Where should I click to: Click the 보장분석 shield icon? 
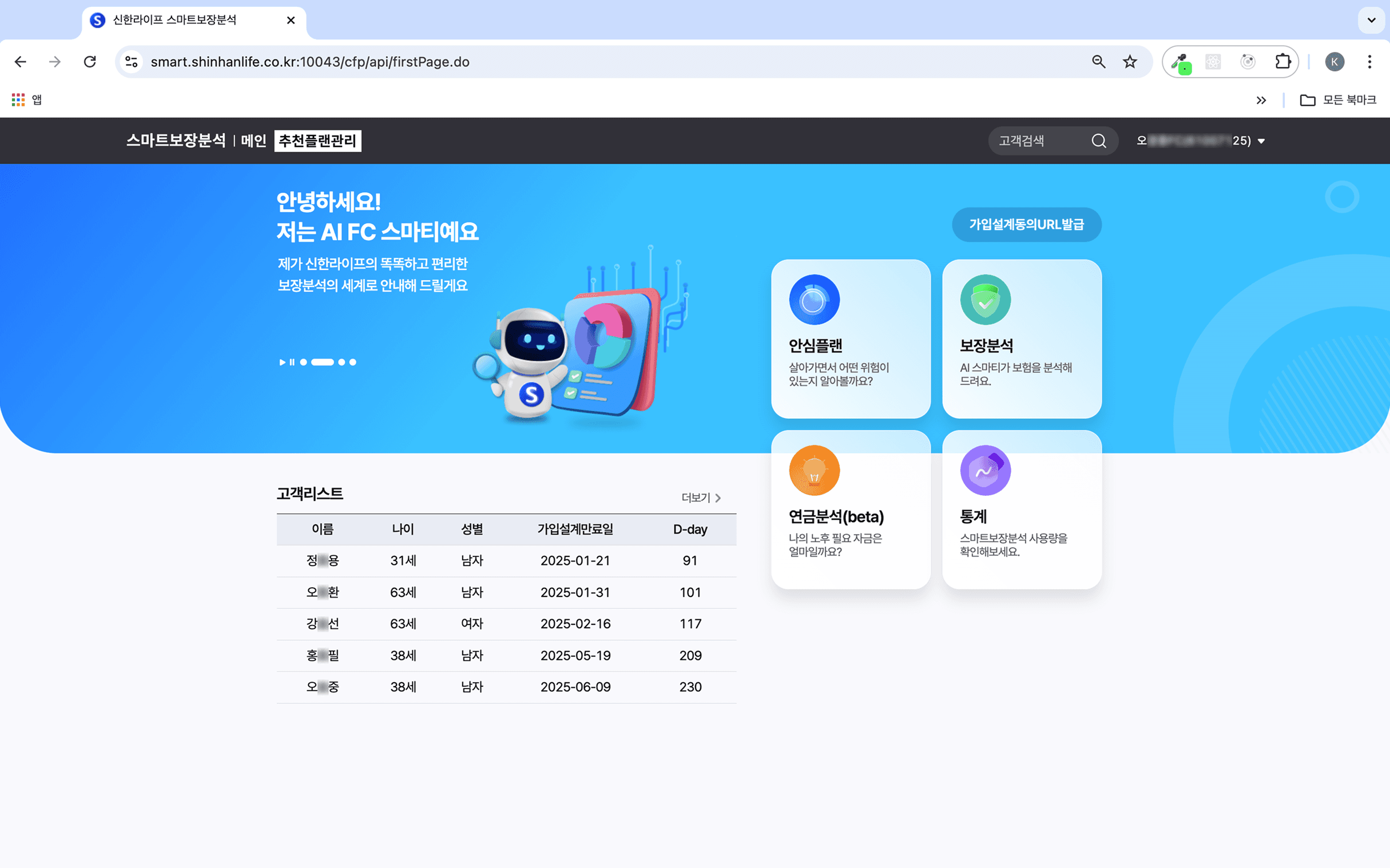(x=984, y=298)
